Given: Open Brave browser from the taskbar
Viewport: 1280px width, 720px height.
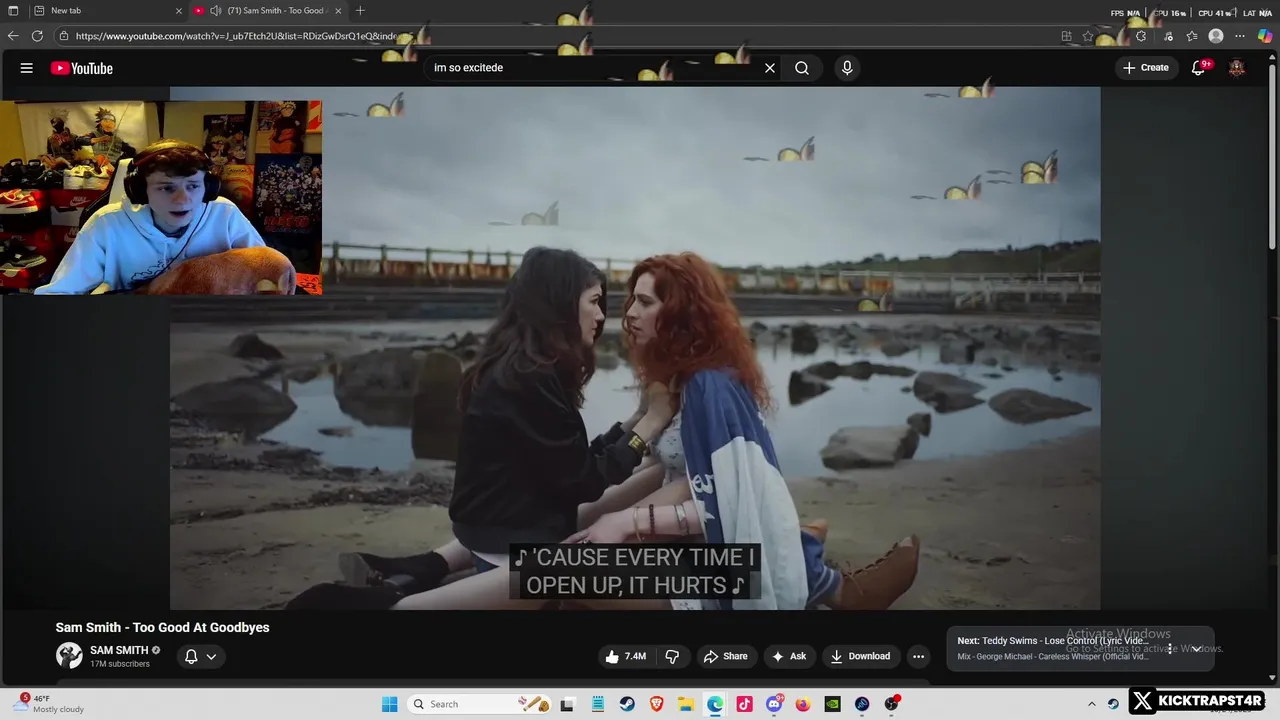Looking at the screenshot, I should click(656, 704).
